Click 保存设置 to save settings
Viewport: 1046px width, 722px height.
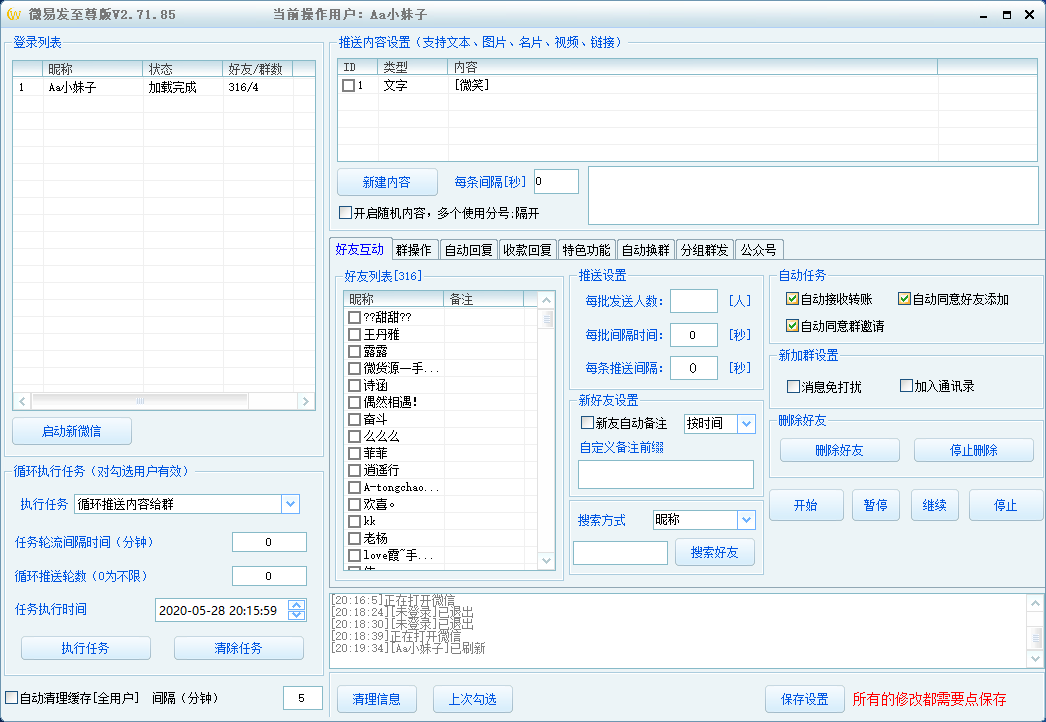(x=804, y=699)
